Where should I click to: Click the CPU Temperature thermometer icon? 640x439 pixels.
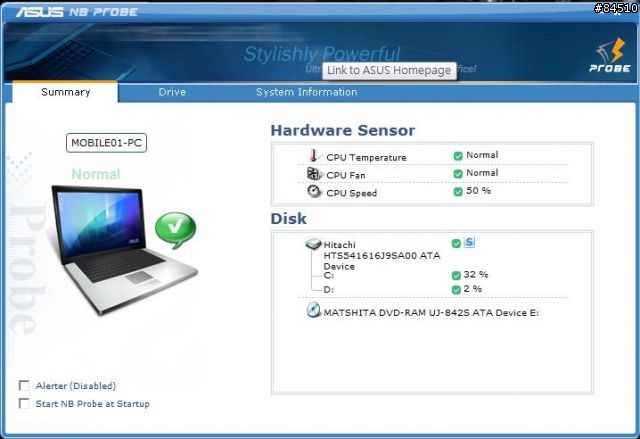tap(313, 155)
